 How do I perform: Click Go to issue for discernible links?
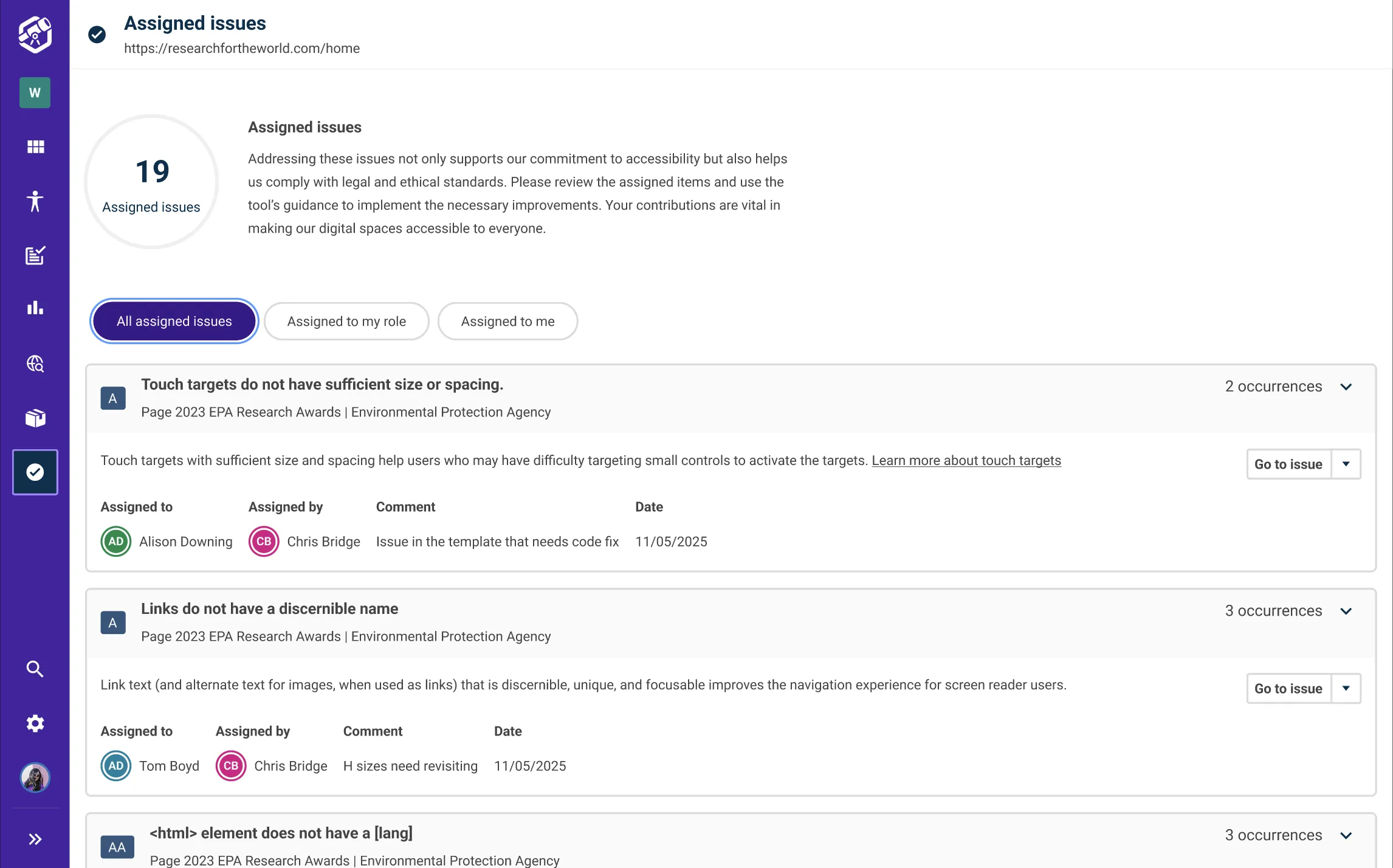pos(1288,689)
